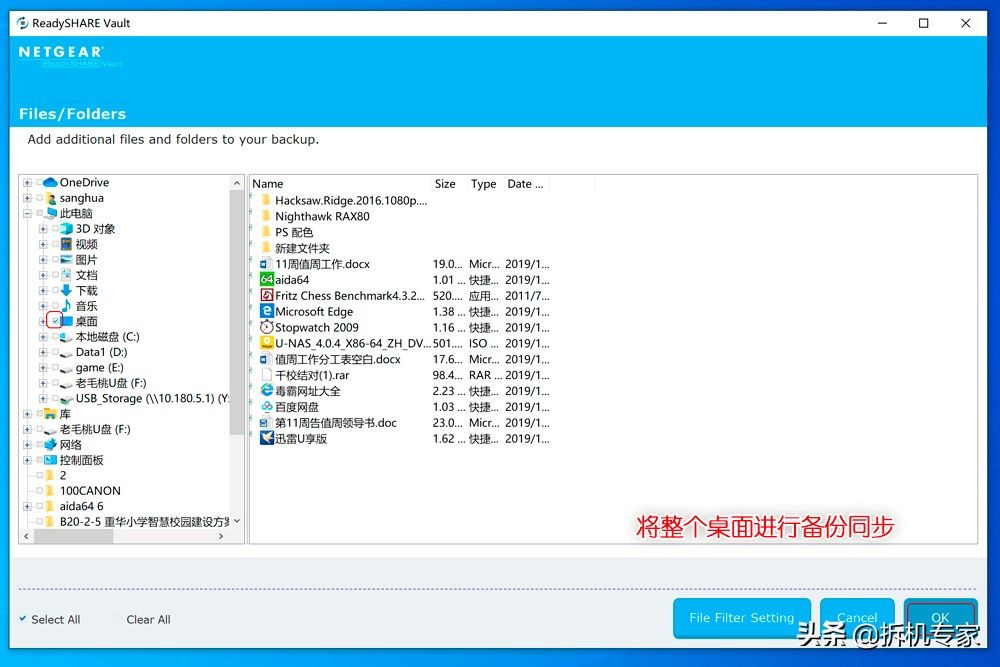Click the Microsoft Edge shortcut icon
This screenshot has width=1000, height=667.
(267, 311)
